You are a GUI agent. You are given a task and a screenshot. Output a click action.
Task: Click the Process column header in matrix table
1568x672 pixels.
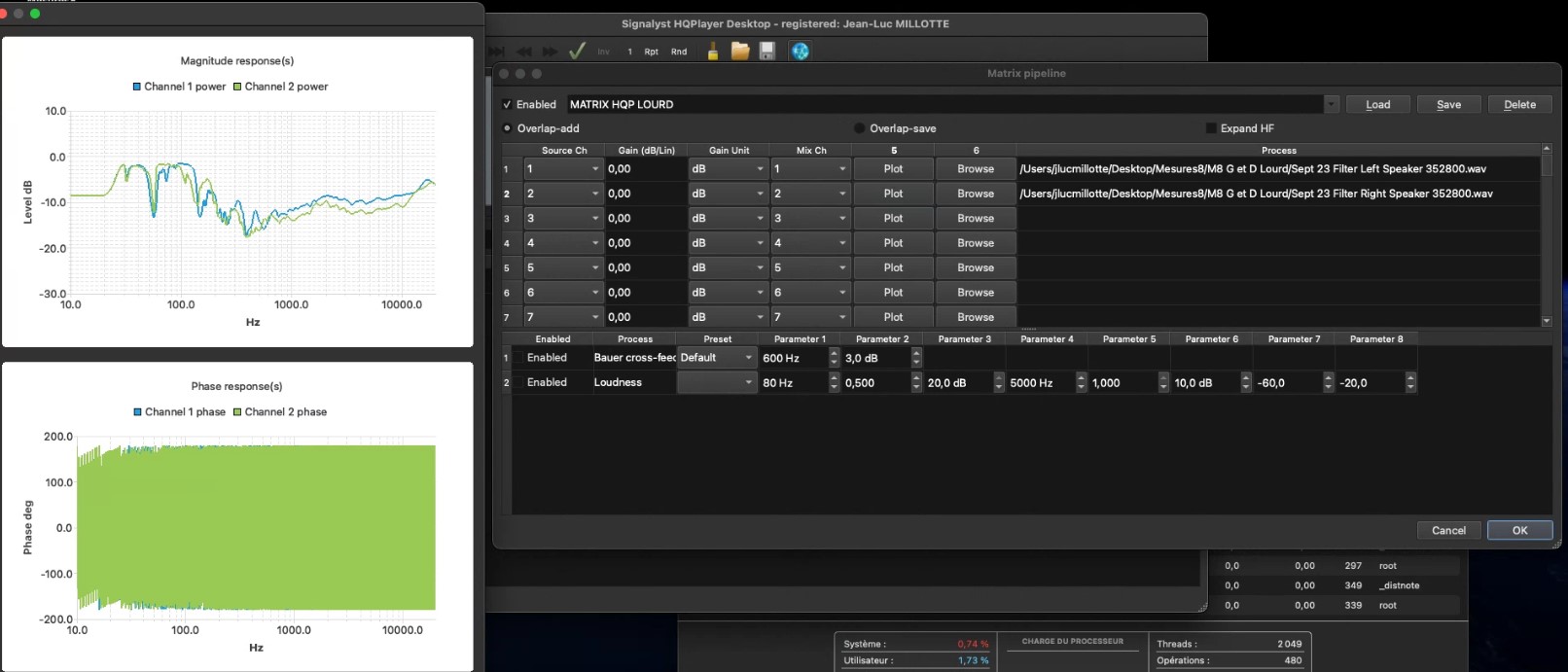pos(1278,151)
